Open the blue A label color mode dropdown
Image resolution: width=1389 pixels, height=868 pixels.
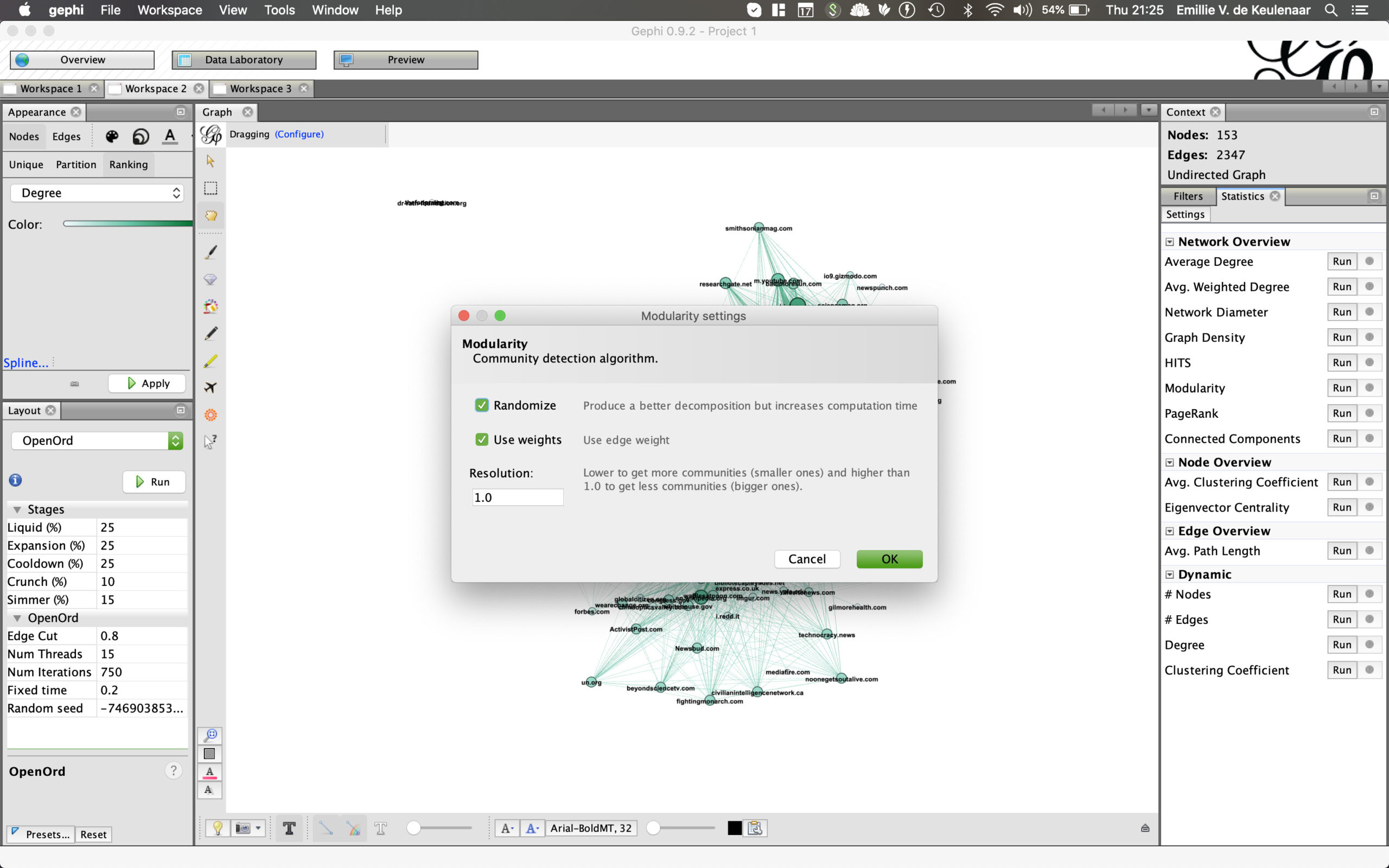click(x=532, y=828)
